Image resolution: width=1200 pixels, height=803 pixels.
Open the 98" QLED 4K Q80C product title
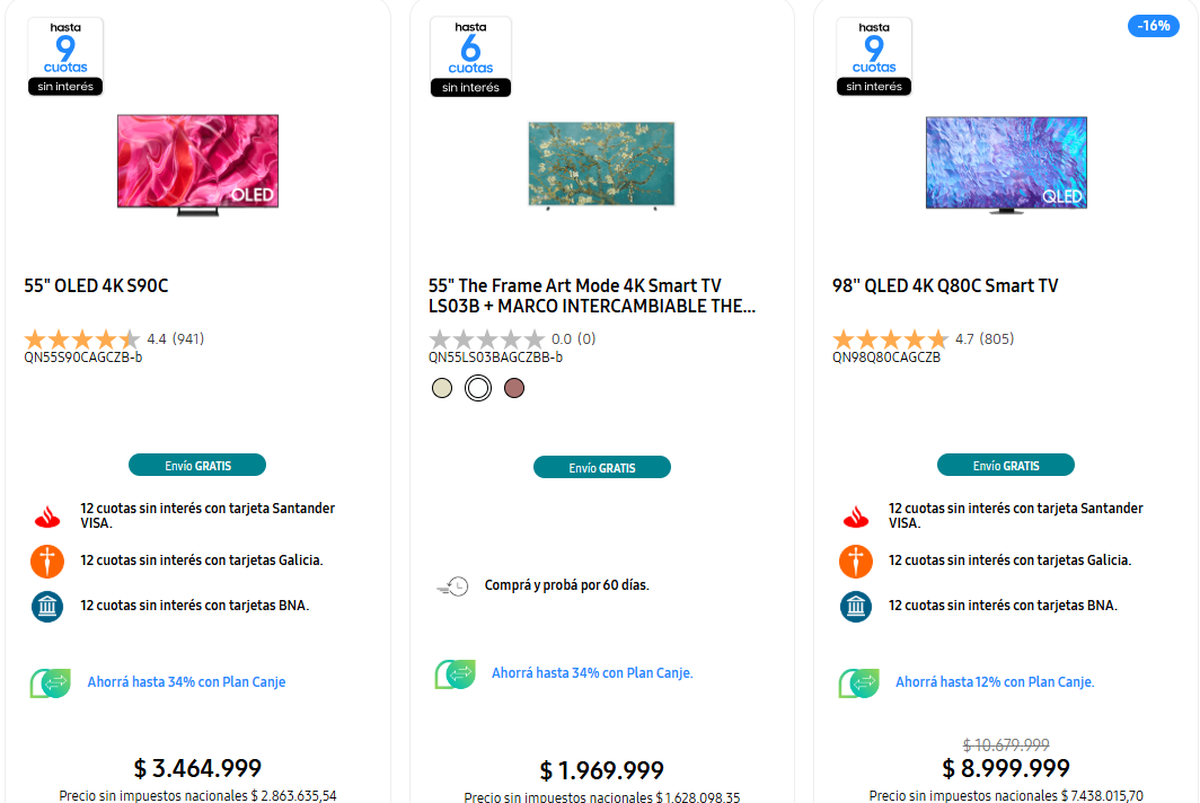[x=944, y=286]
